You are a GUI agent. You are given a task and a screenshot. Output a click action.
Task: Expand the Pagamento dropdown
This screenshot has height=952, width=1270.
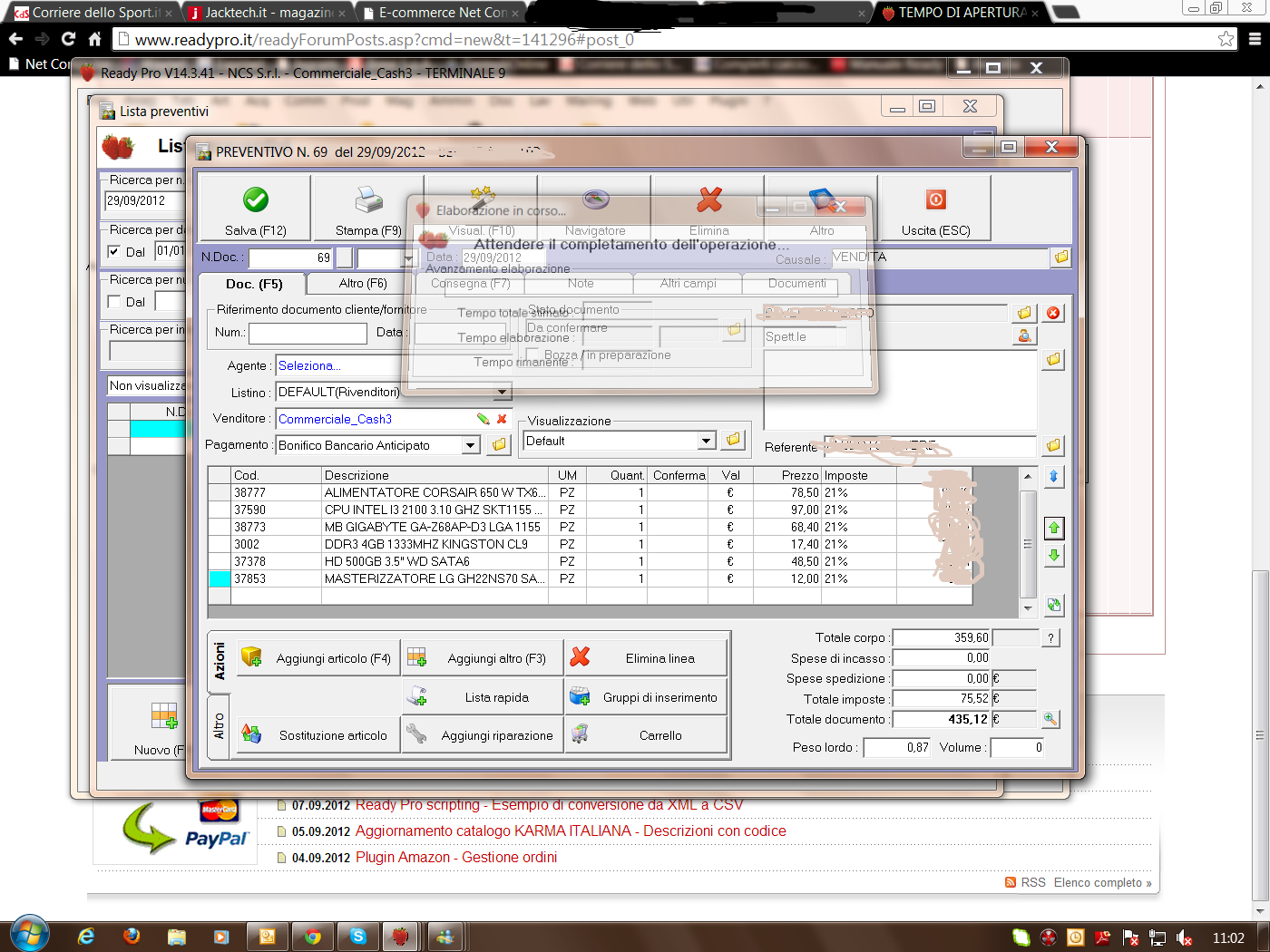(470, 445)
